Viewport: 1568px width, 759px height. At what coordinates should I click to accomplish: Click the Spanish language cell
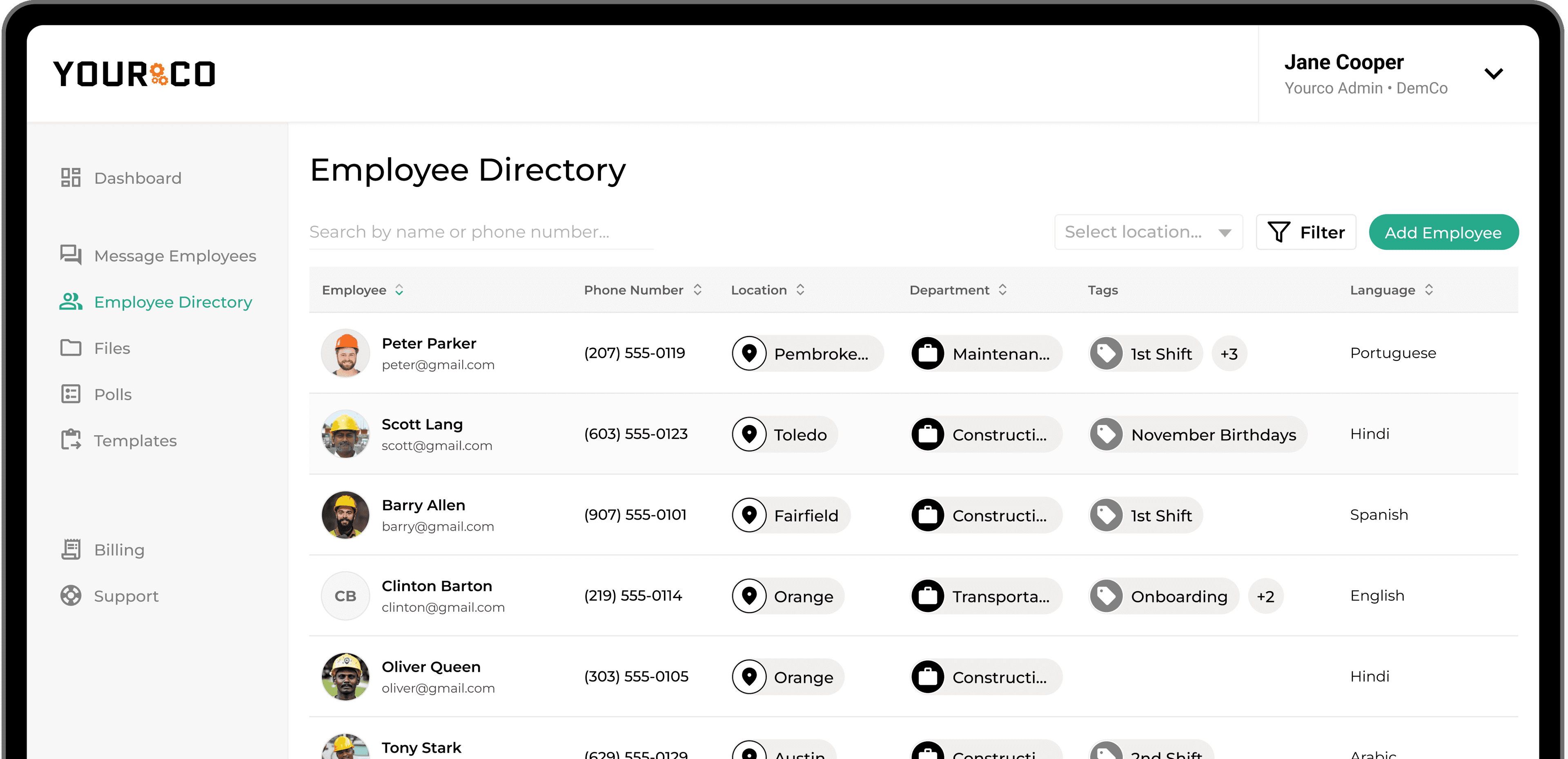coord(1379,515)
